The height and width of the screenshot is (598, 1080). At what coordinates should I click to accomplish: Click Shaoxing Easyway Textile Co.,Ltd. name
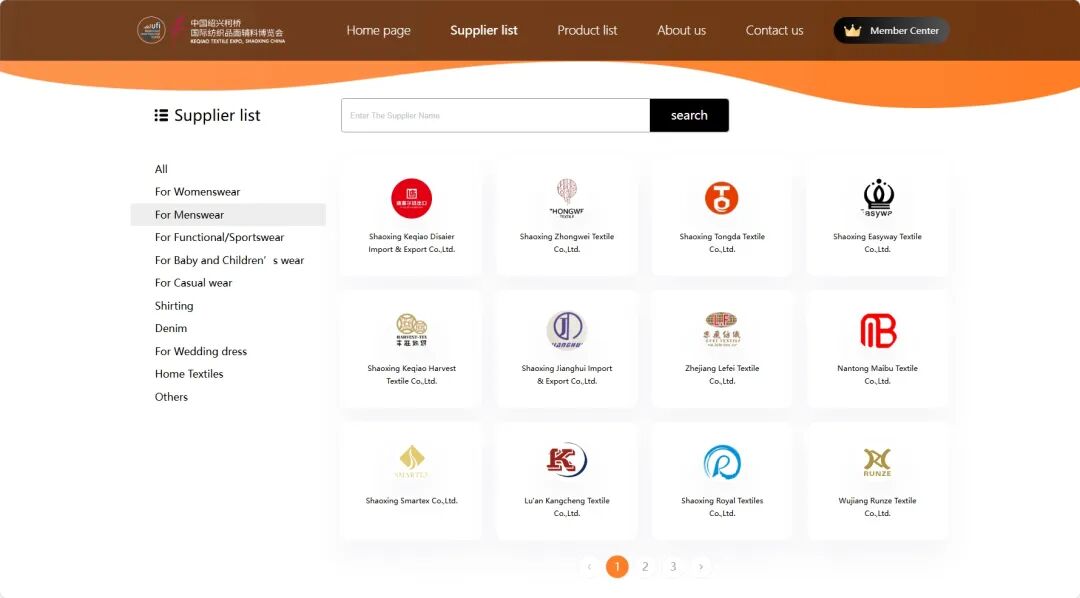click(878, 243)
